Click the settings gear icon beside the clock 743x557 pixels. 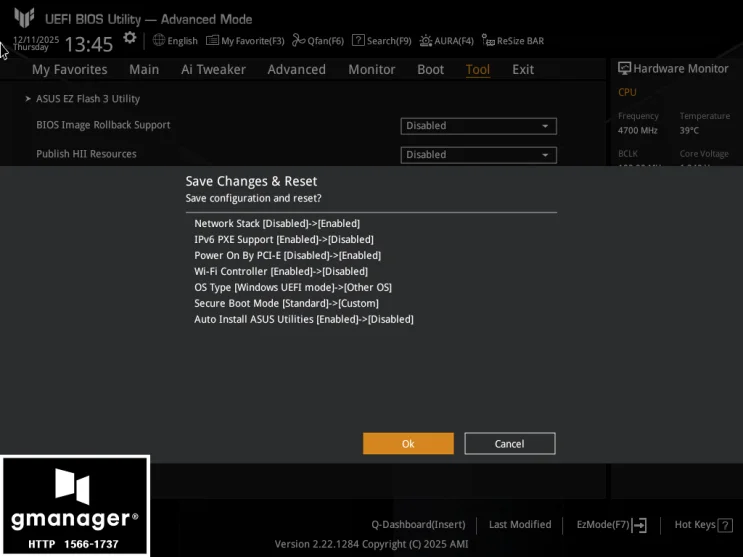[x=129, y=38]
